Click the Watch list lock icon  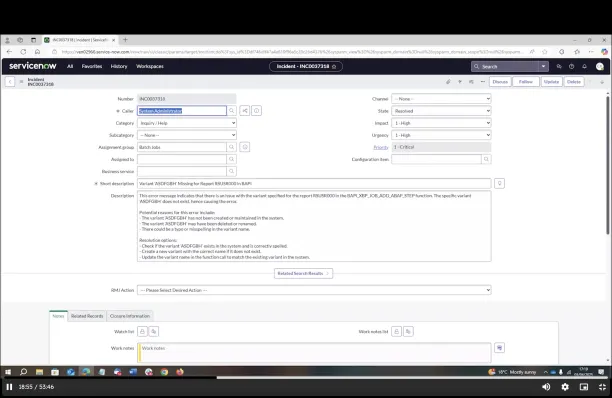(142, 331)
